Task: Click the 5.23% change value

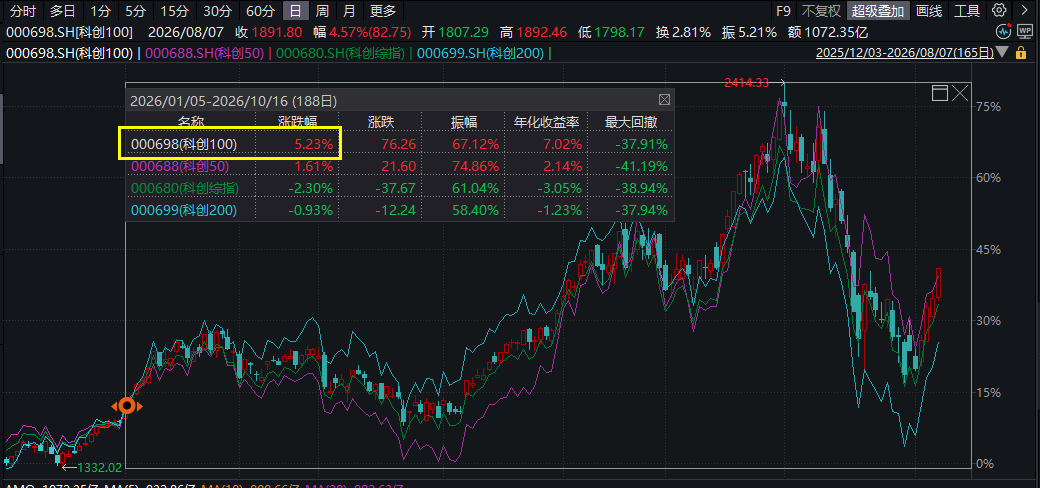Action: coord(312,144)
